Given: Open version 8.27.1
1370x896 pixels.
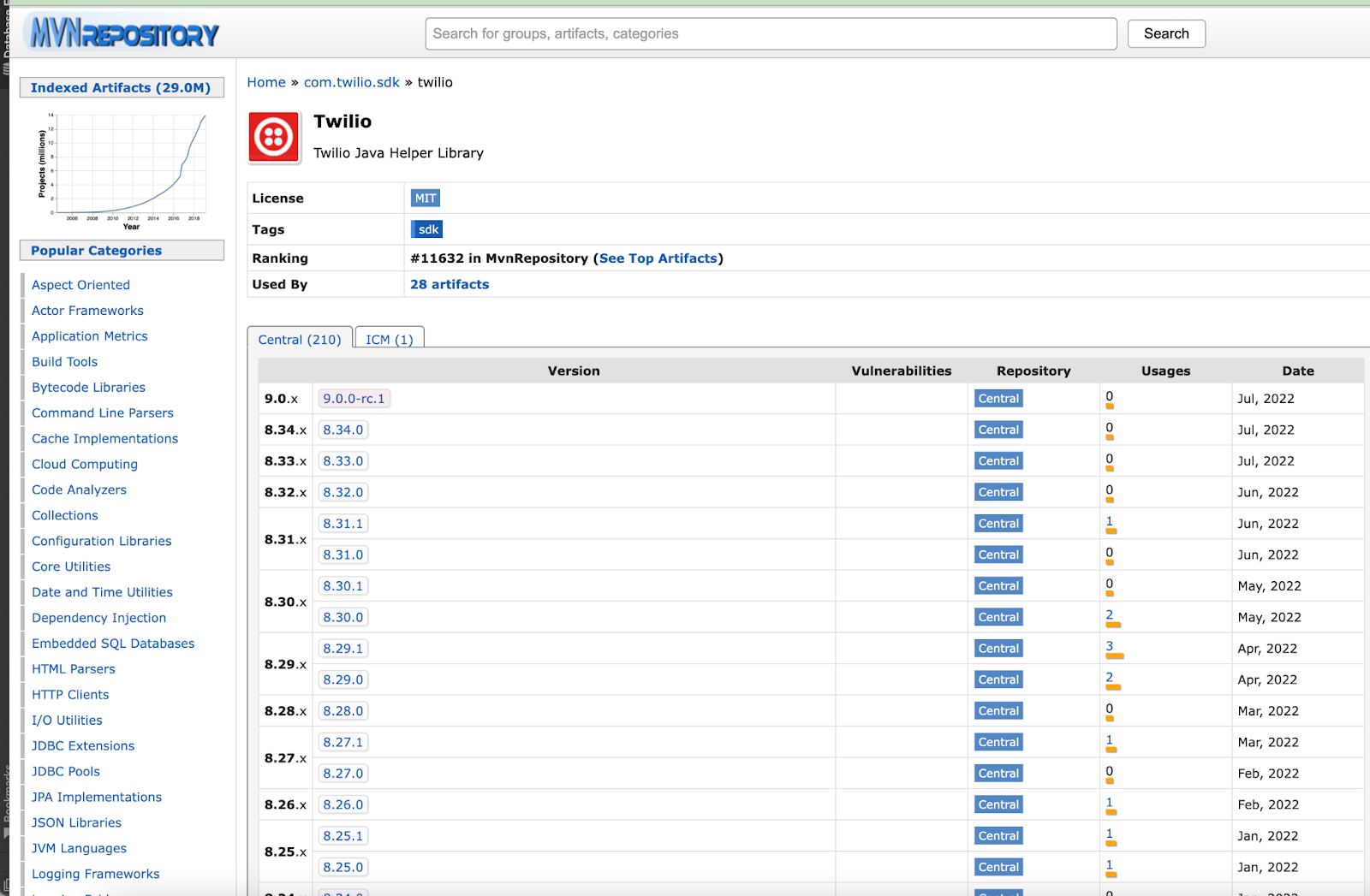Looking at the screenshot, I should tap(343, 742).
